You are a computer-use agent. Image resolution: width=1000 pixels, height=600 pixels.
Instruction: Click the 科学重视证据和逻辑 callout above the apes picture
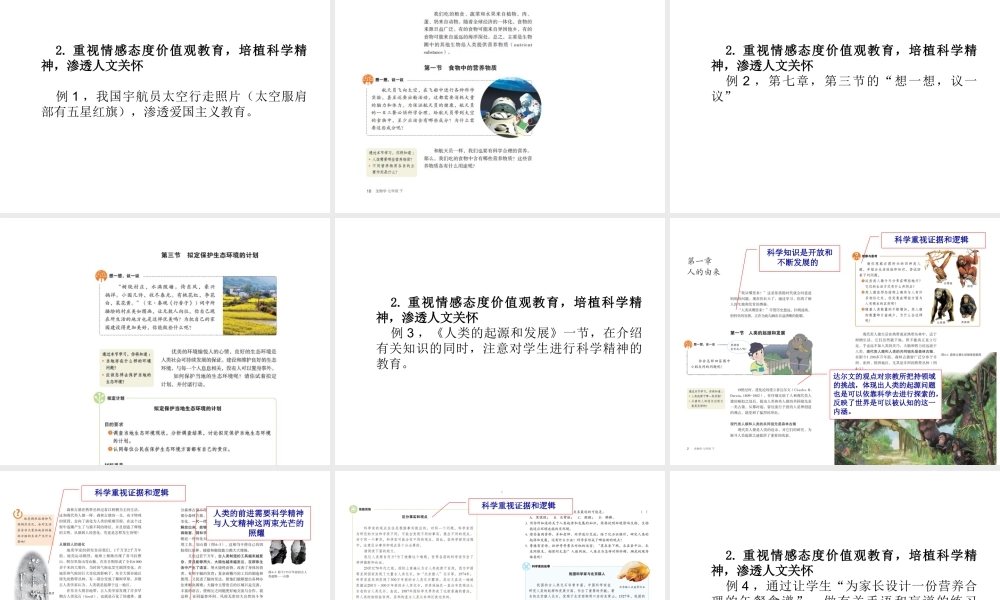click(931, 240)
